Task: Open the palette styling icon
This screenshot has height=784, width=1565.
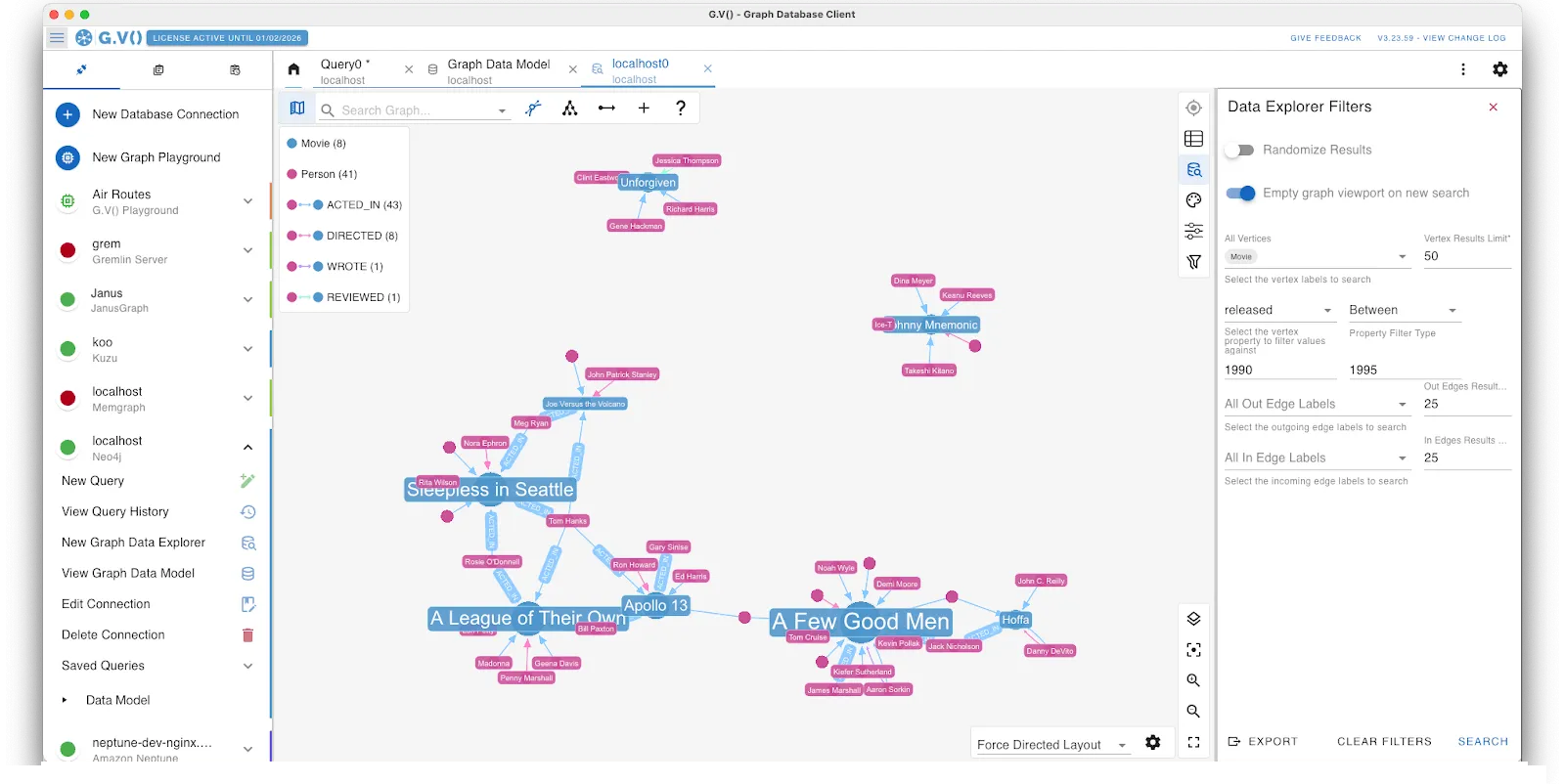Action: point(1193,200)
